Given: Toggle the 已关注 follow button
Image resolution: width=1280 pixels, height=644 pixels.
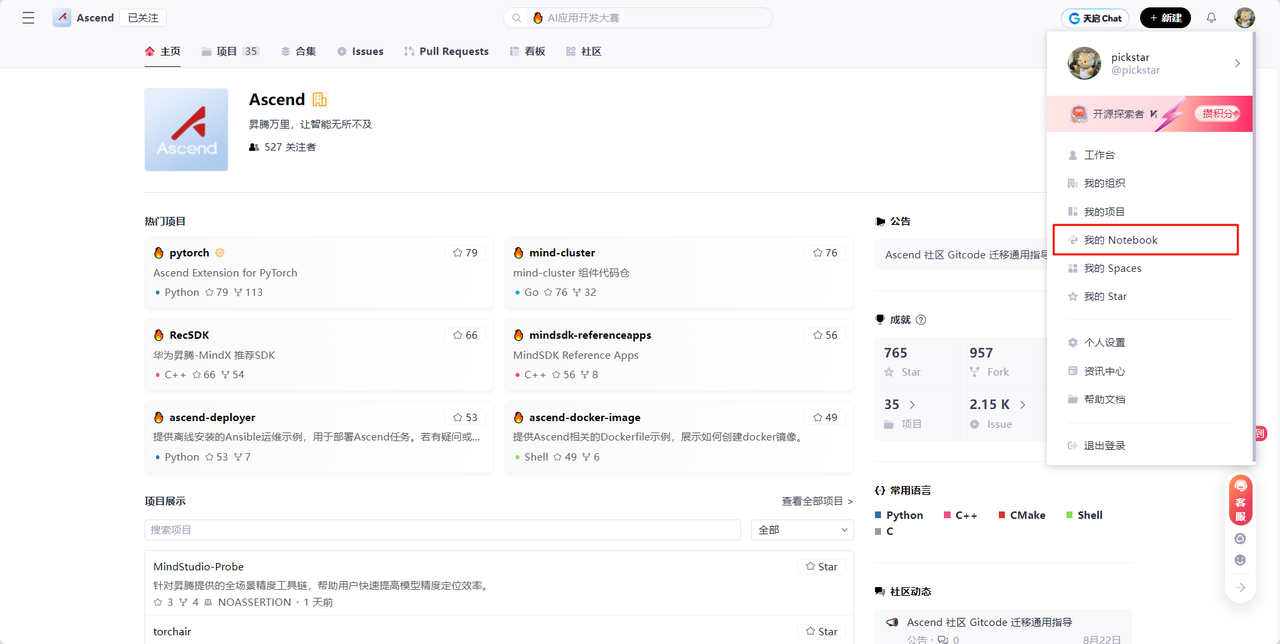Looking at the screenshot, I should tap(142, 18).
